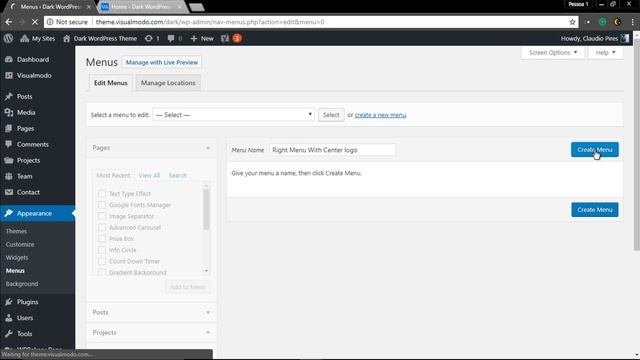This screenshot has width=640, height=360.
Task: Open My Sites in admin bar
Action: pyautogui.click(x=38, y=38)
